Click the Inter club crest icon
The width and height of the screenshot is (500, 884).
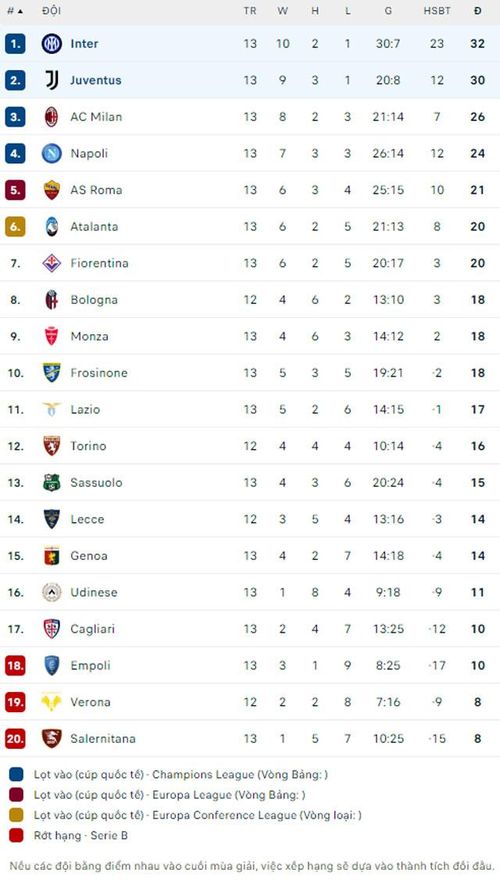point(52,43)
